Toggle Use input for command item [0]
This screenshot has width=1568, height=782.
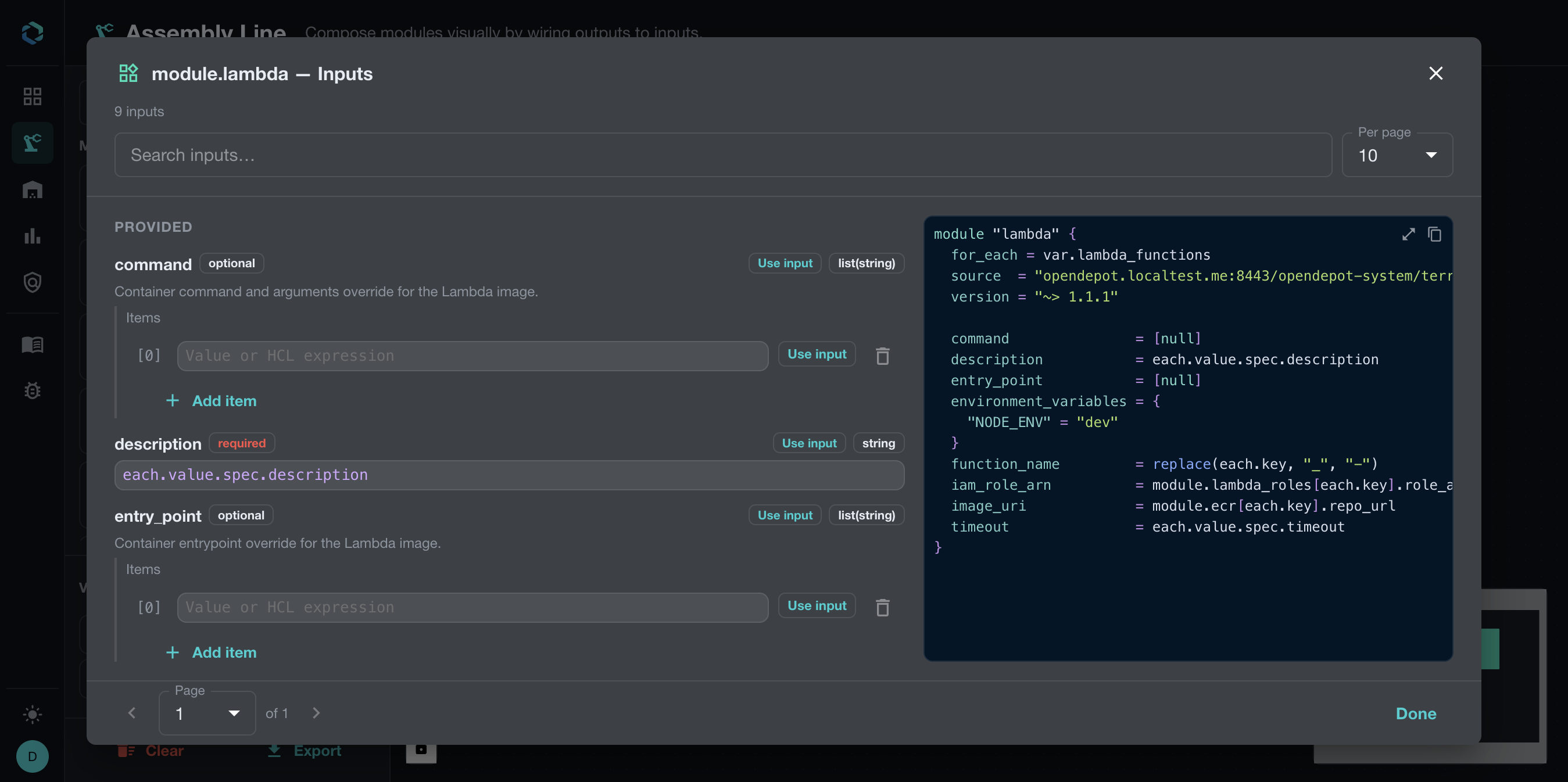[x=817, y=354]
